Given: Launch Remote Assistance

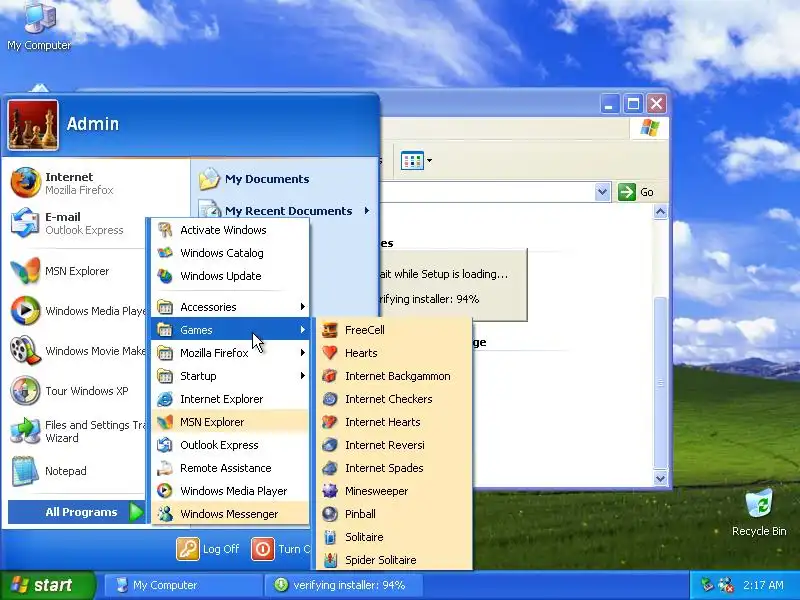Looking at the screenshot, I should [230, 468].
